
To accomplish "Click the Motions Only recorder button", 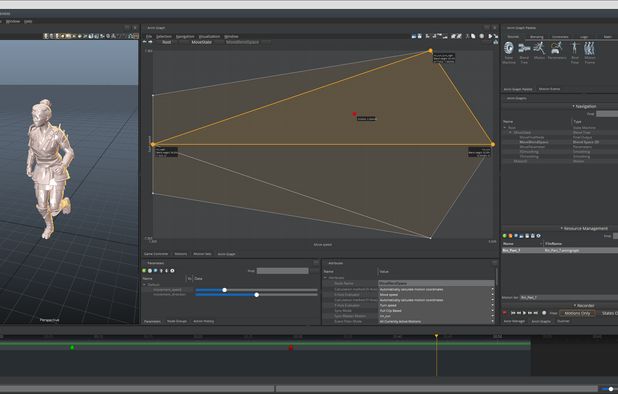I will click(x=577, y=313).
